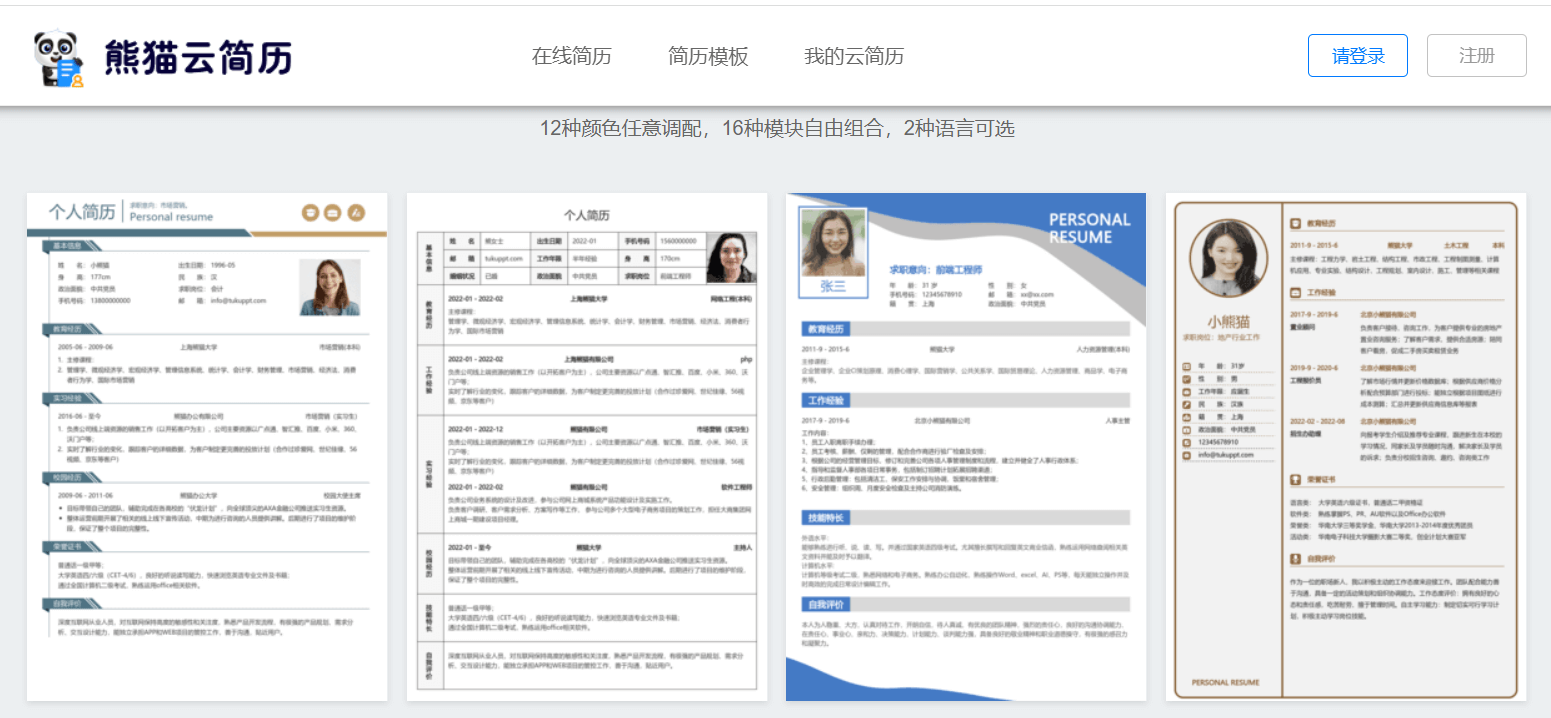Screen dimensions: 1551x718
Task: Open the 在线简历 navigation item
Action: pos(571,56)
